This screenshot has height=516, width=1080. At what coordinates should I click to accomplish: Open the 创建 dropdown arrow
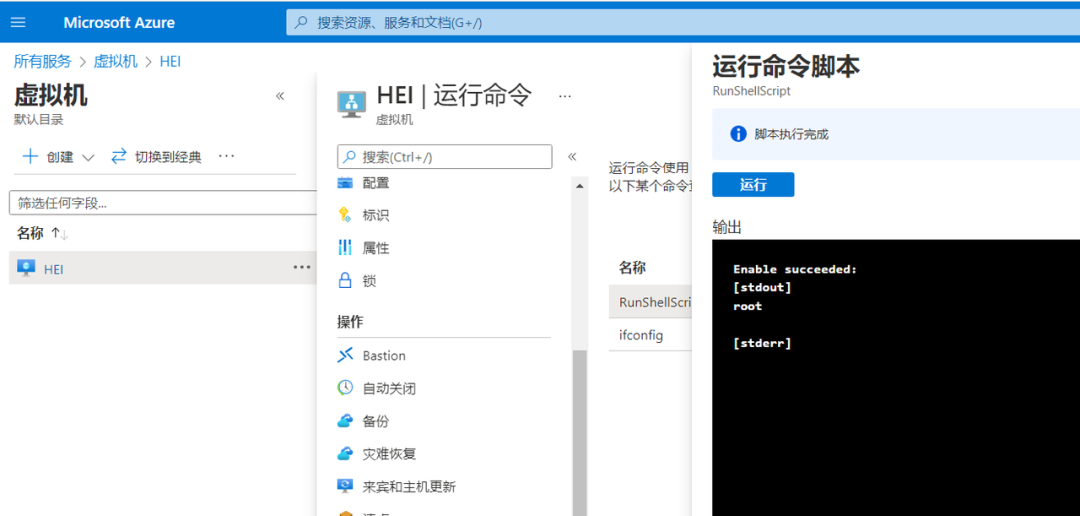pos(88,157)
